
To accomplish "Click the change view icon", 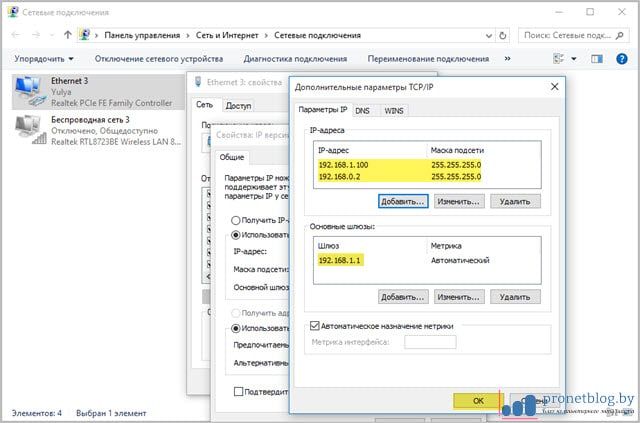I will coord(558,59).
